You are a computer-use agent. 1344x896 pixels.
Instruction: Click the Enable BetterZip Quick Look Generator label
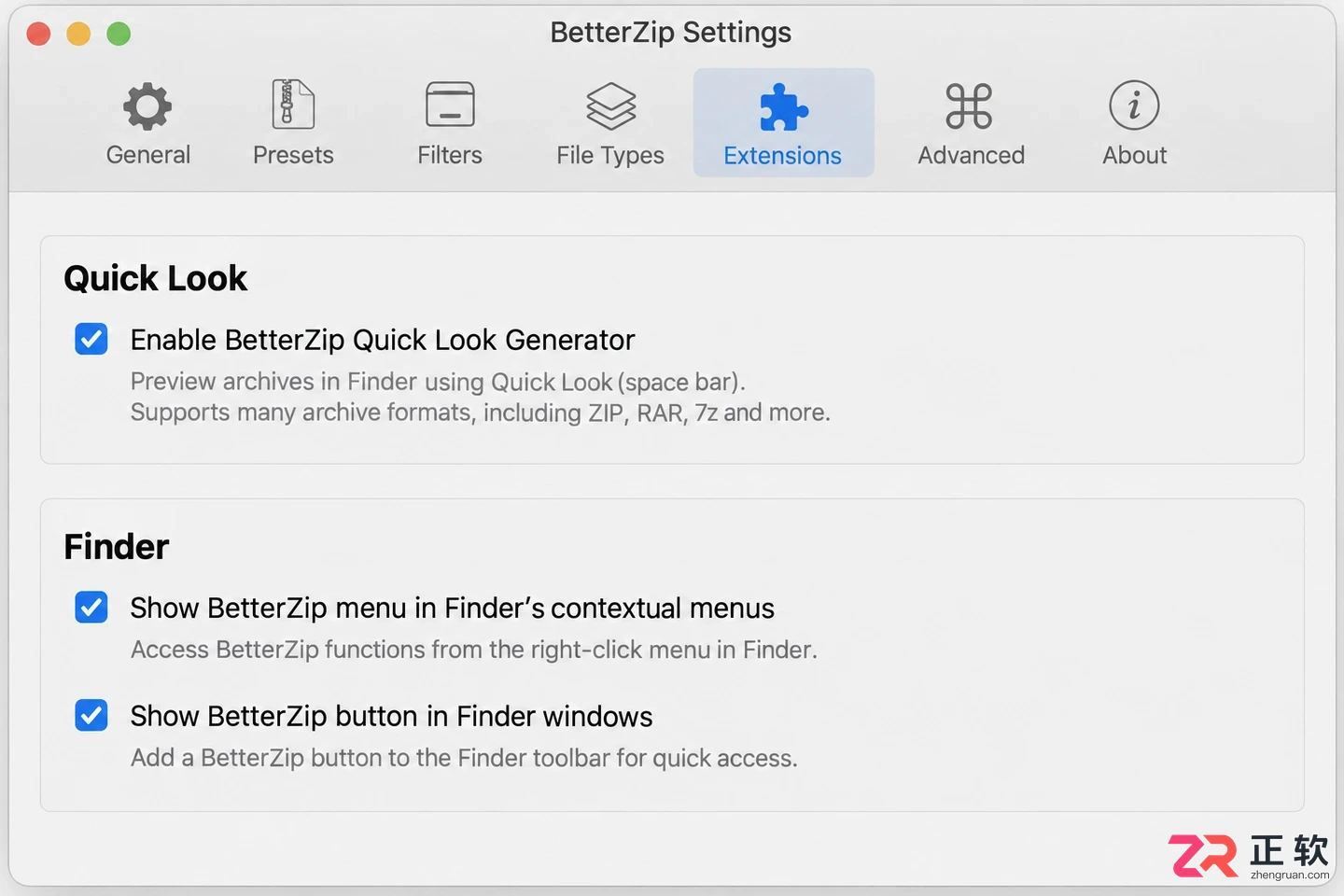pos(383,340)
